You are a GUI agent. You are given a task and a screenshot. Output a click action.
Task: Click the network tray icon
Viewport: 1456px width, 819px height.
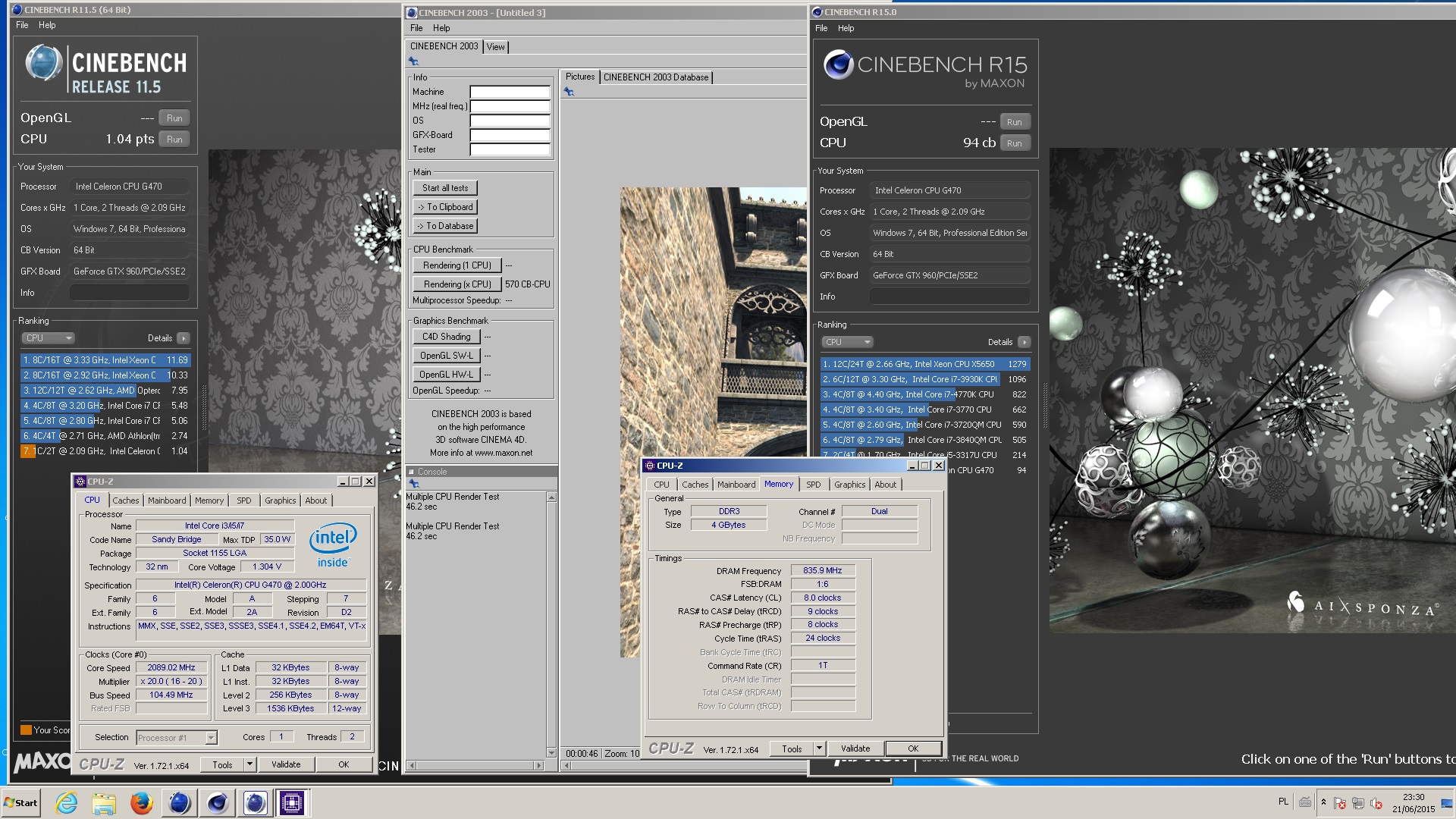1358,803
